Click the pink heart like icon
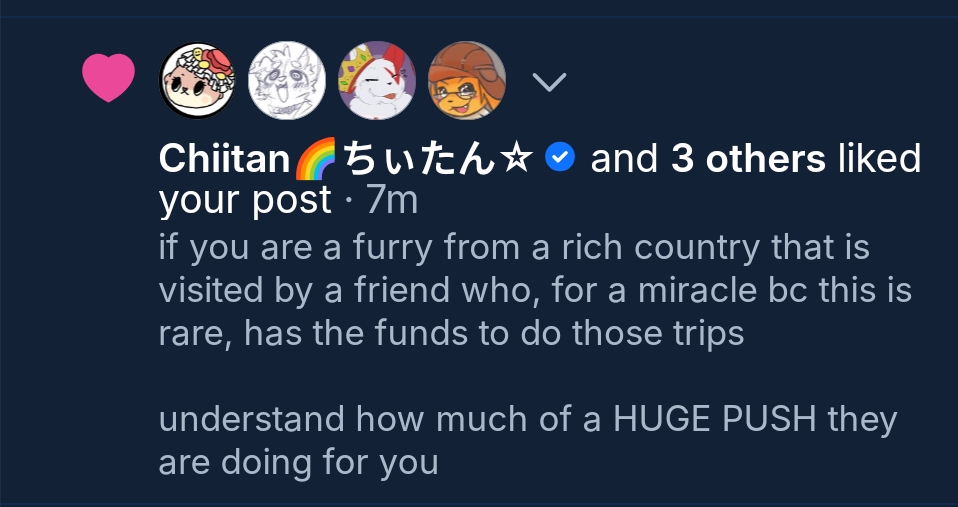 click(108, 79)
